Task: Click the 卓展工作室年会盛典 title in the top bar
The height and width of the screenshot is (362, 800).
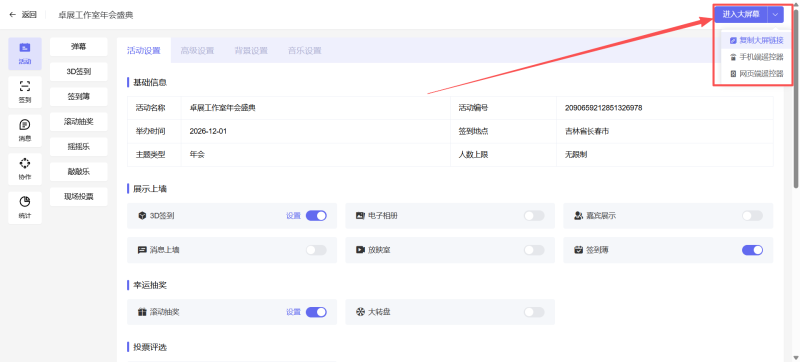Action: (96, 15)
